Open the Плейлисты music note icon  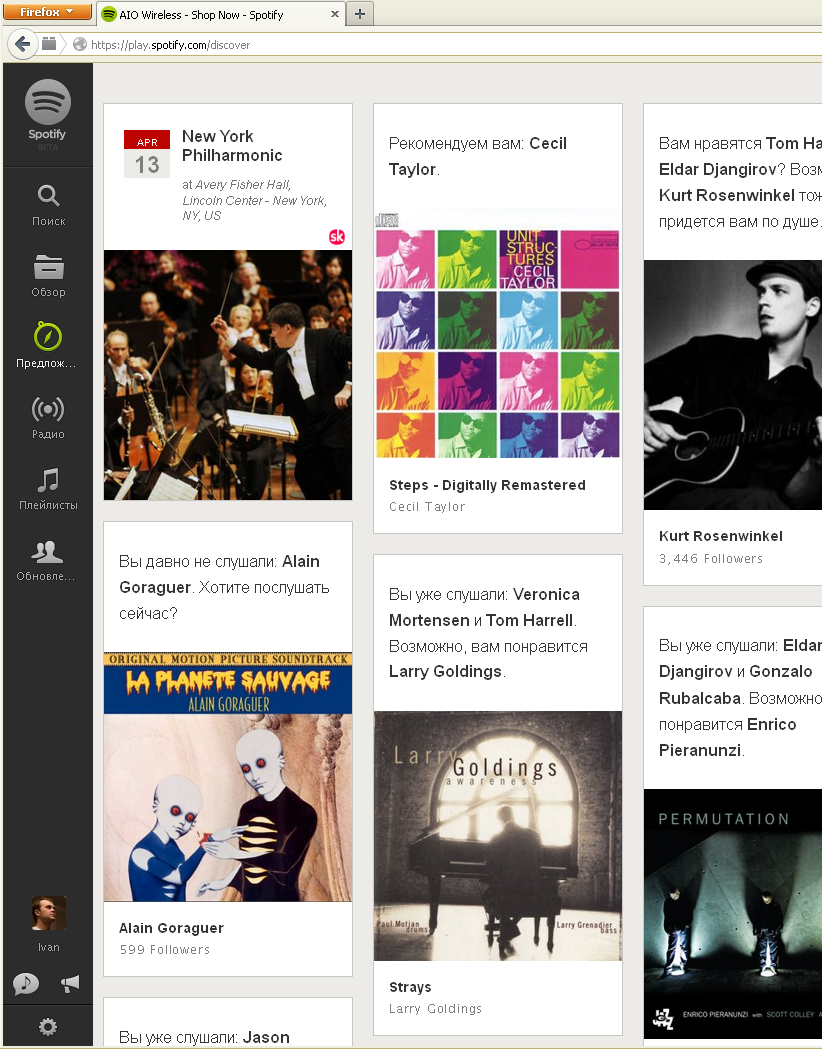click(48, 480)
